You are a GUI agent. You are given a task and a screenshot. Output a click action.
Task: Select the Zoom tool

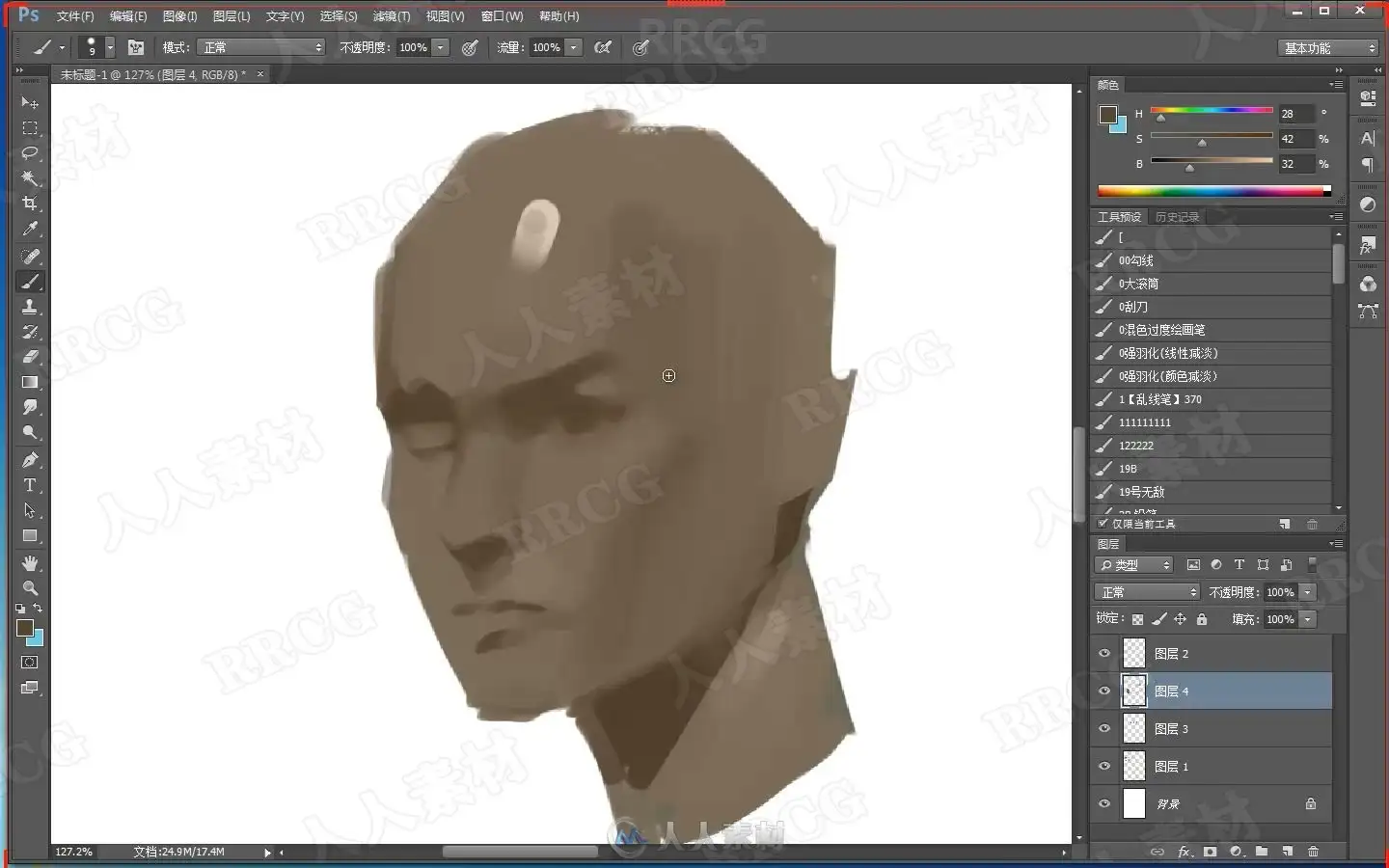pos(30,588)
